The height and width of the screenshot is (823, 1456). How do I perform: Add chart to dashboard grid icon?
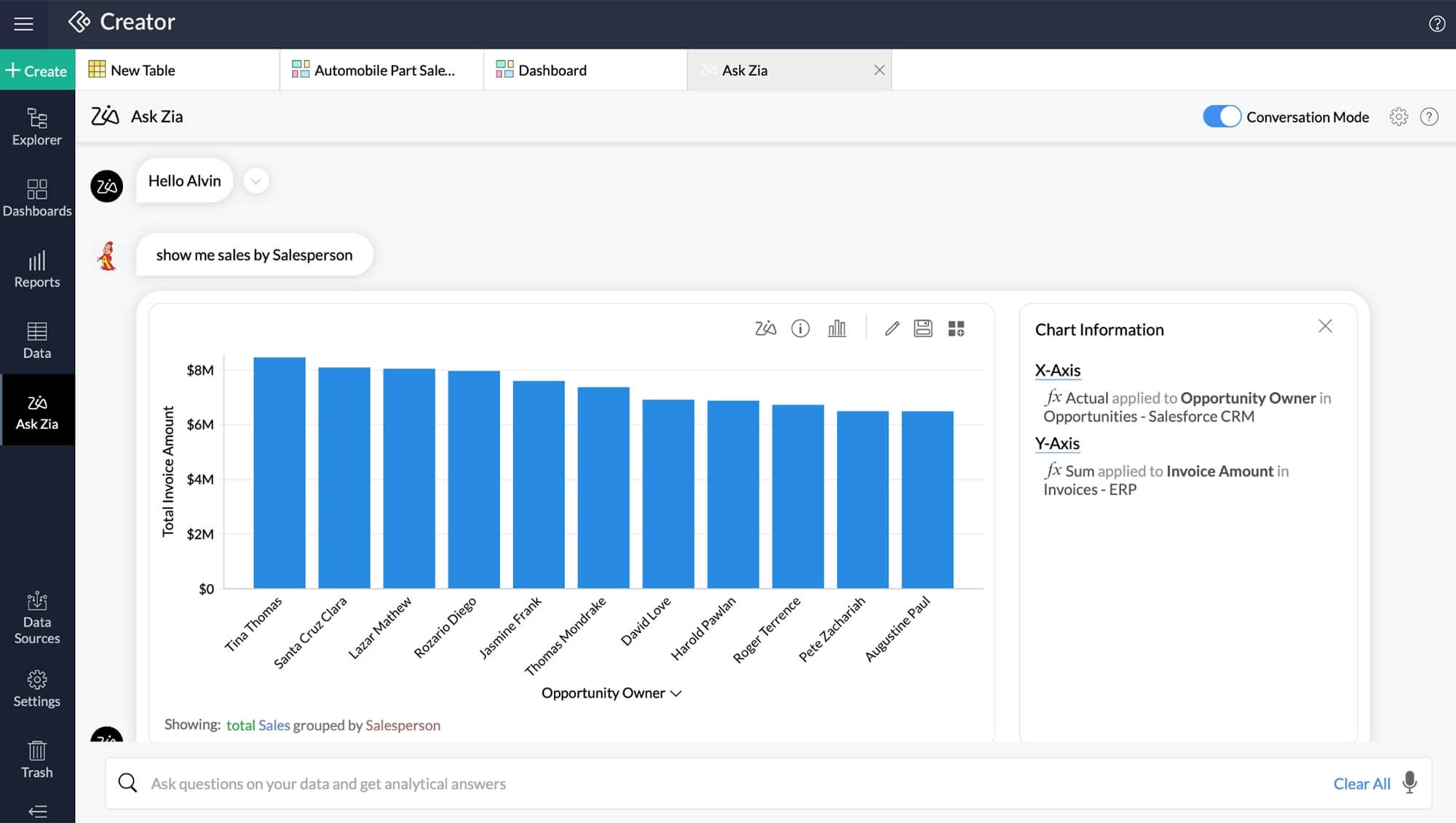[x=956, y=328]
